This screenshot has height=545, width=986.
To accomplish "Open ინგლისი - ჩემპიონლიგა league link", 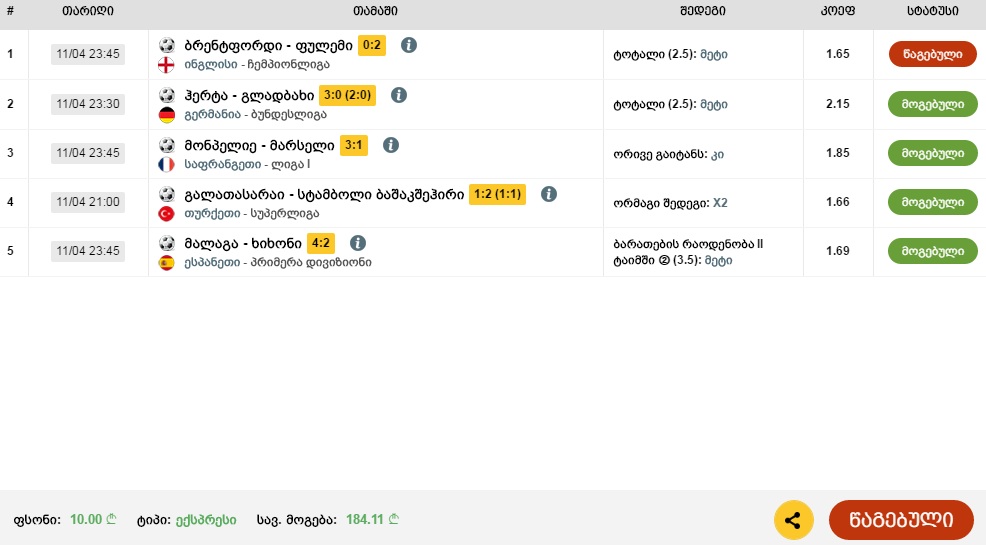I will pos(257,65).
